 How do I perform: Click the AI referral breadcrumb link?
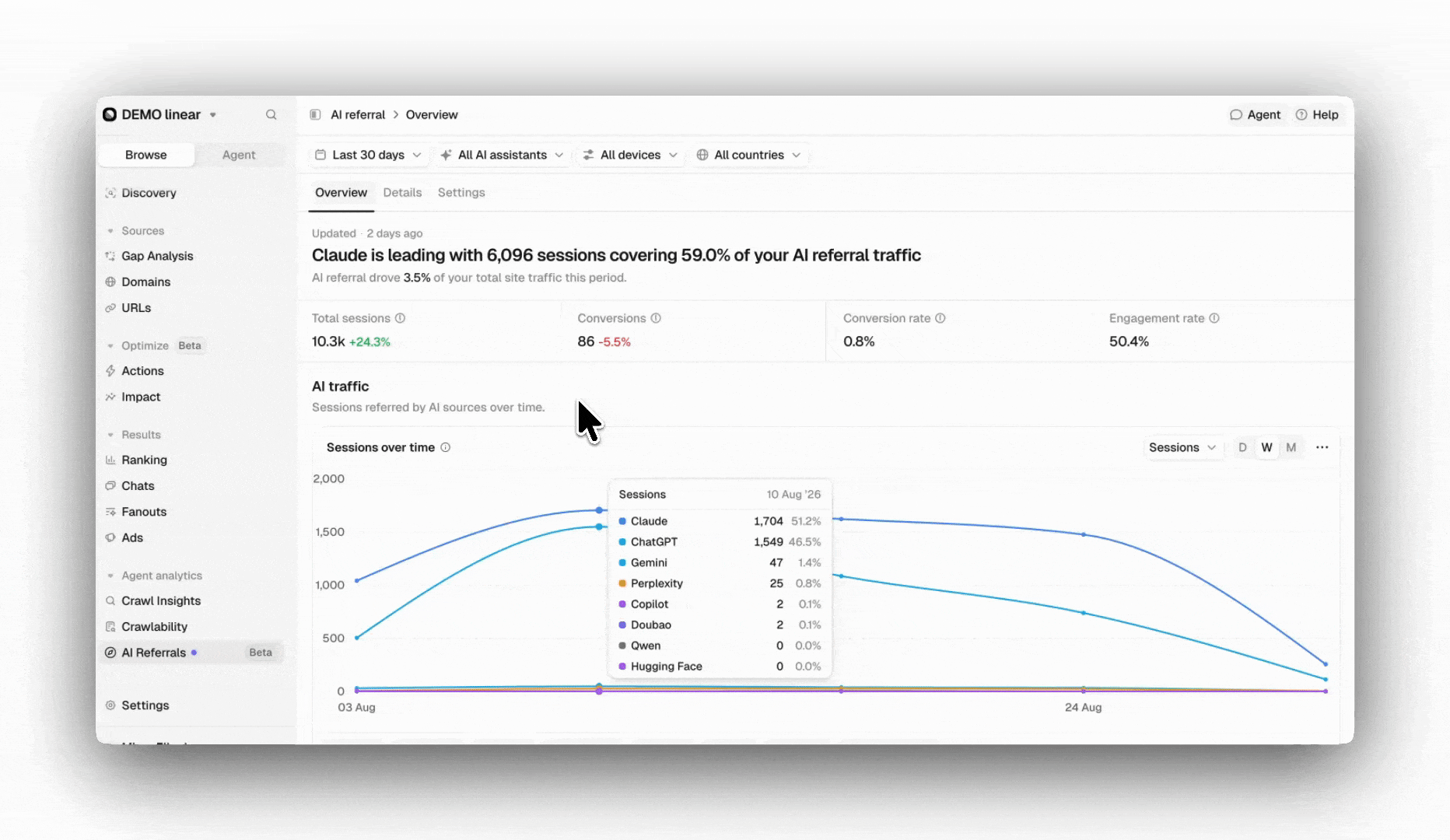pos(358,114)
